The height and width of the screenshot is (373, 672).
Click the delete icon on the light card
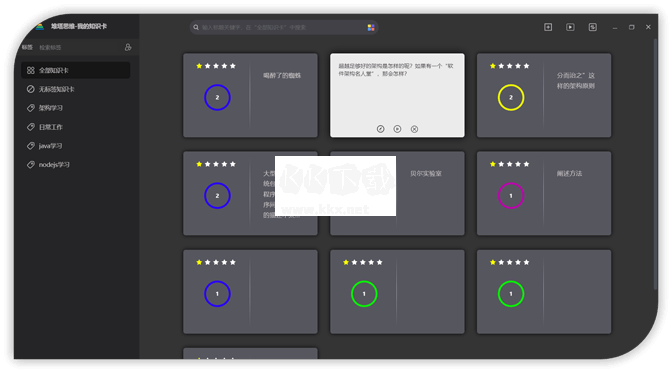coord(414,129)
